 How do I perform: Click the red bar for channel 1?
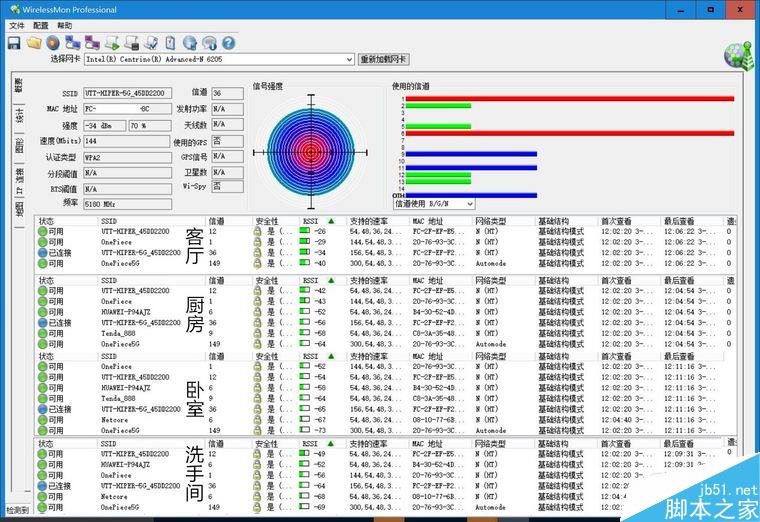pos(570,99)
